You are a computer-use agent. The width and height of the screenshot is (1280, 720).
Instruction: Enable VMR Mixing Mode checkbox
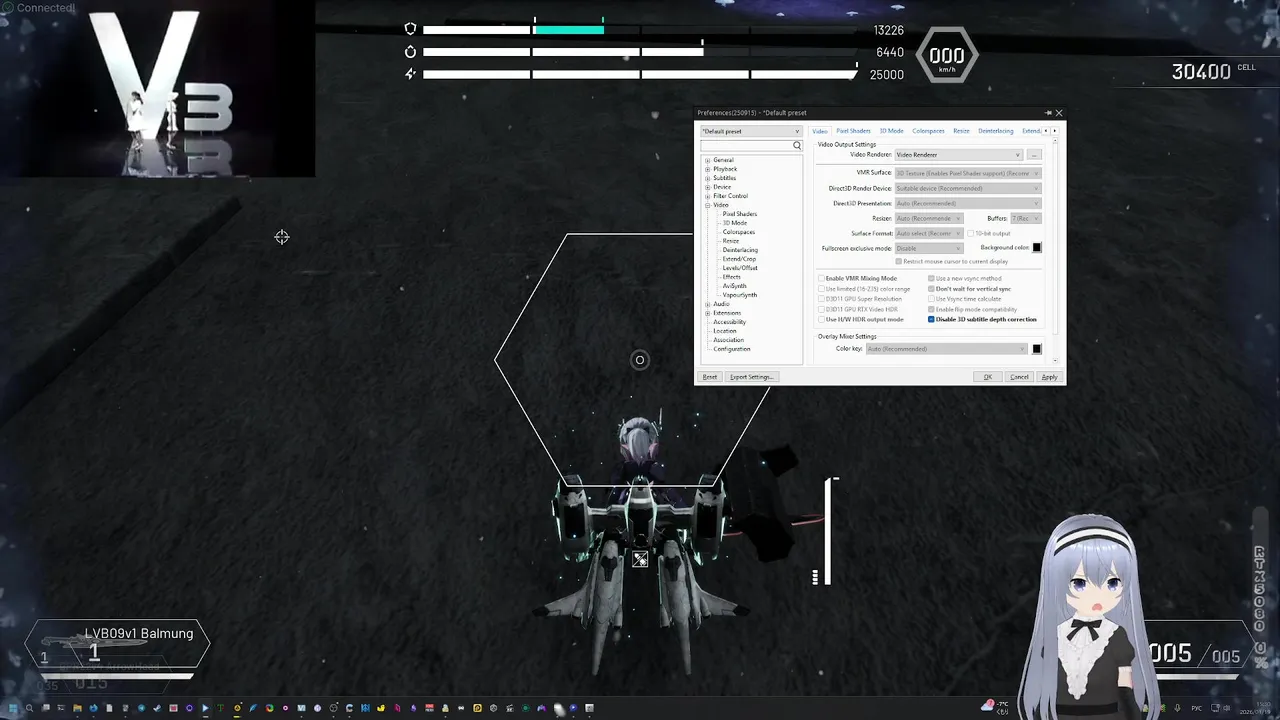pyautogui.click(x=821, y=278)
